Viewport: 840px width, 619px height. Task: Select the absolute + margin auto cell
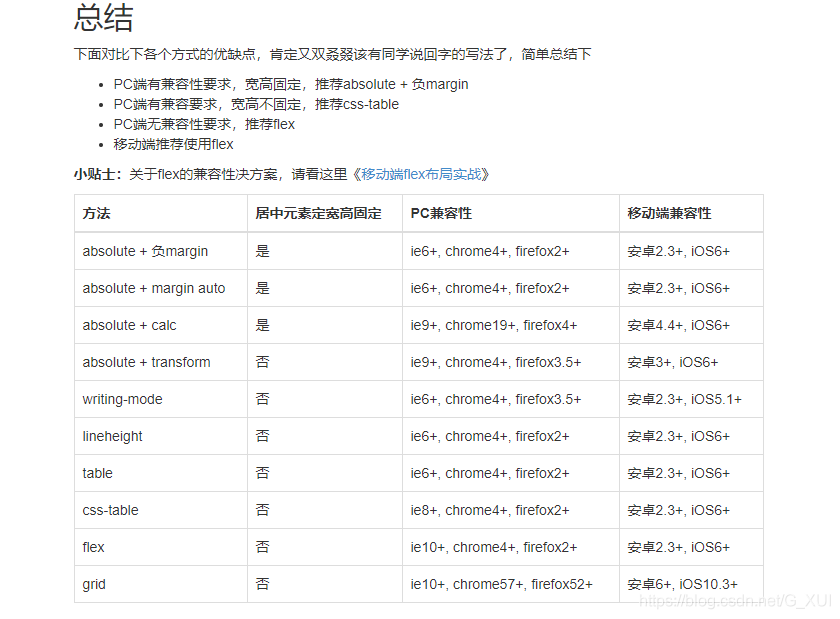click(154, 288)
